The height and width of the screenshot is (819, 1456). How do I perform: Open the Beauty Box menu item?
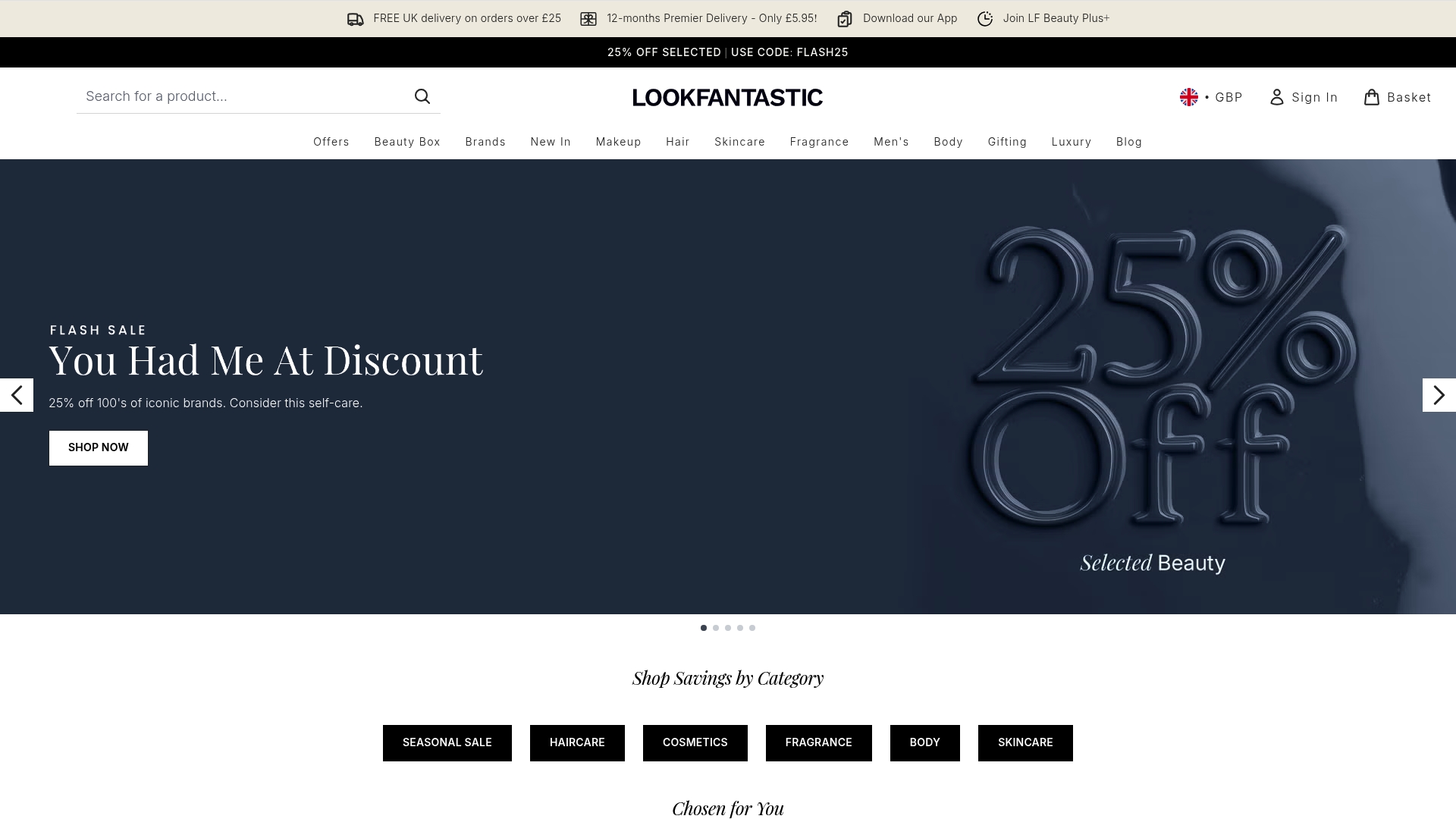tap(406, 142)
